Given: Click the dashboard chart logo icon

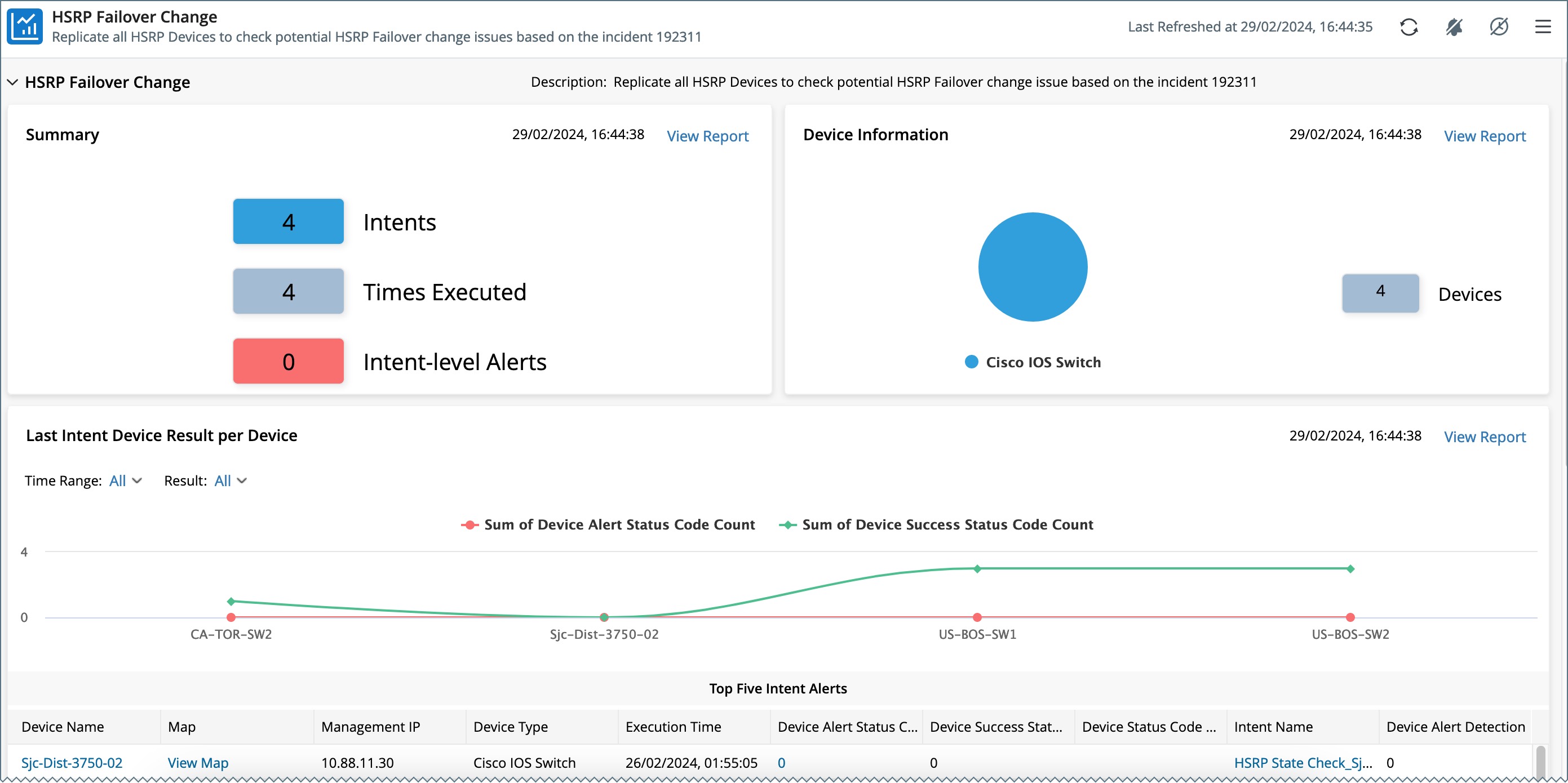Looking at the screenshot, I should [x=25, y=26].
